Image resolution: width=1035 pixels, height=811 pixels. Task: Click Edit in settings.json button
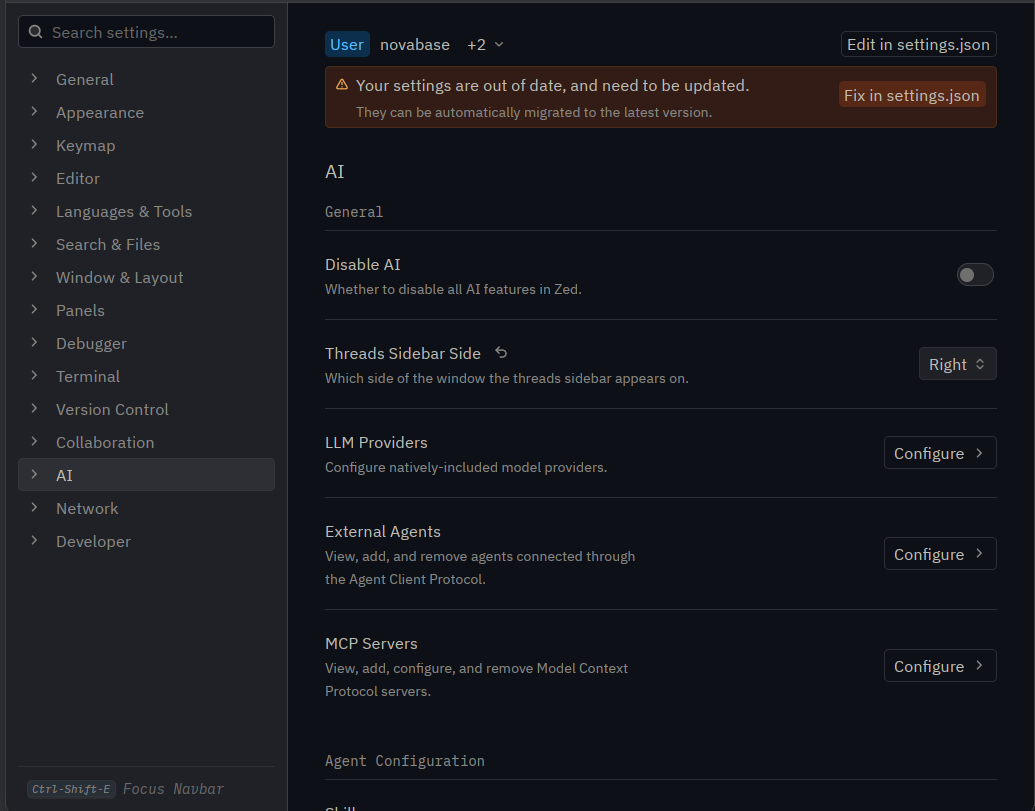click(x=918, y=44)
